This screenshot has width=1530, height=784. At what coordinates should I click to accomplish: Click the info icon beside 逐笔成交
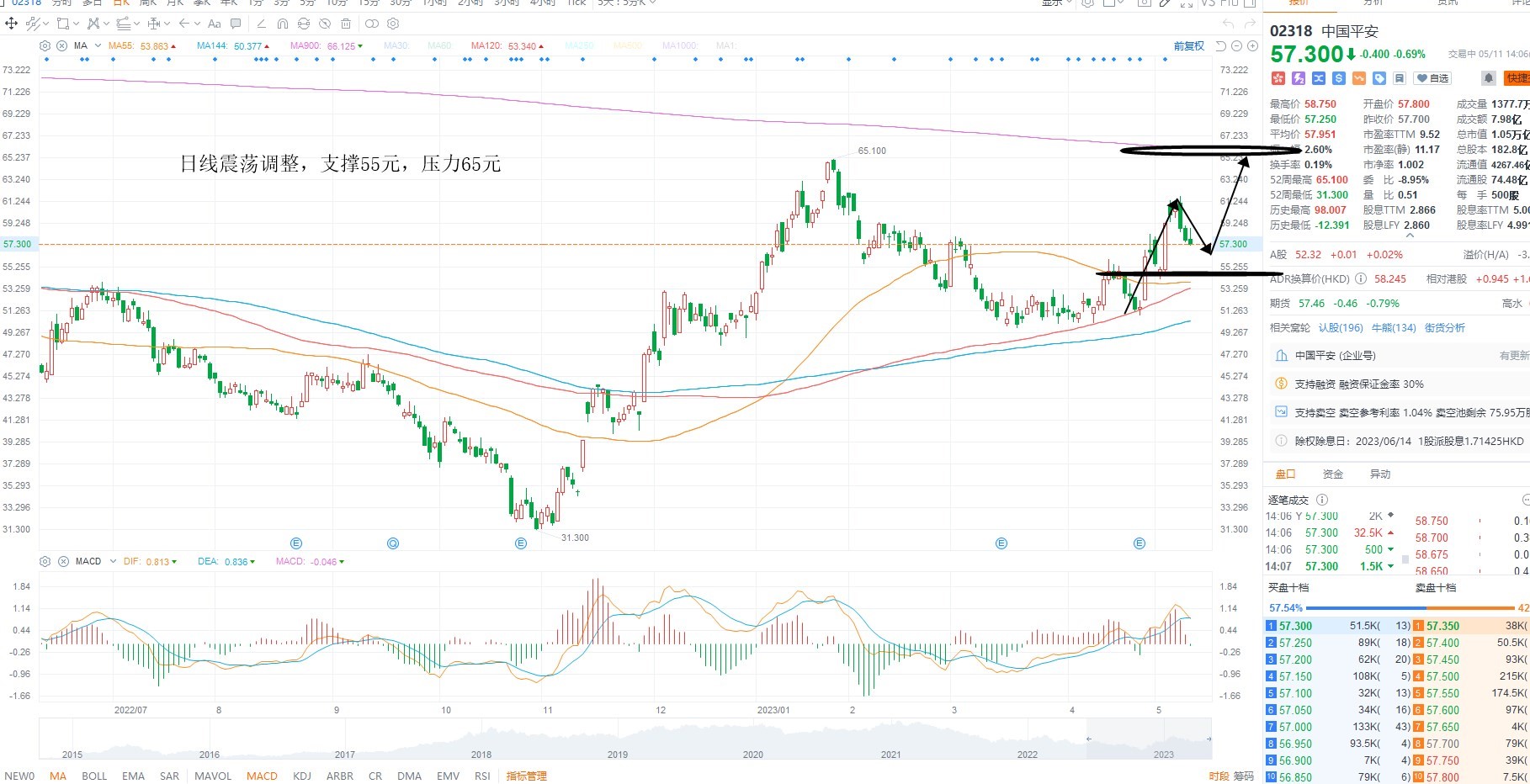pyautogui.click(x=1322, y=500)
